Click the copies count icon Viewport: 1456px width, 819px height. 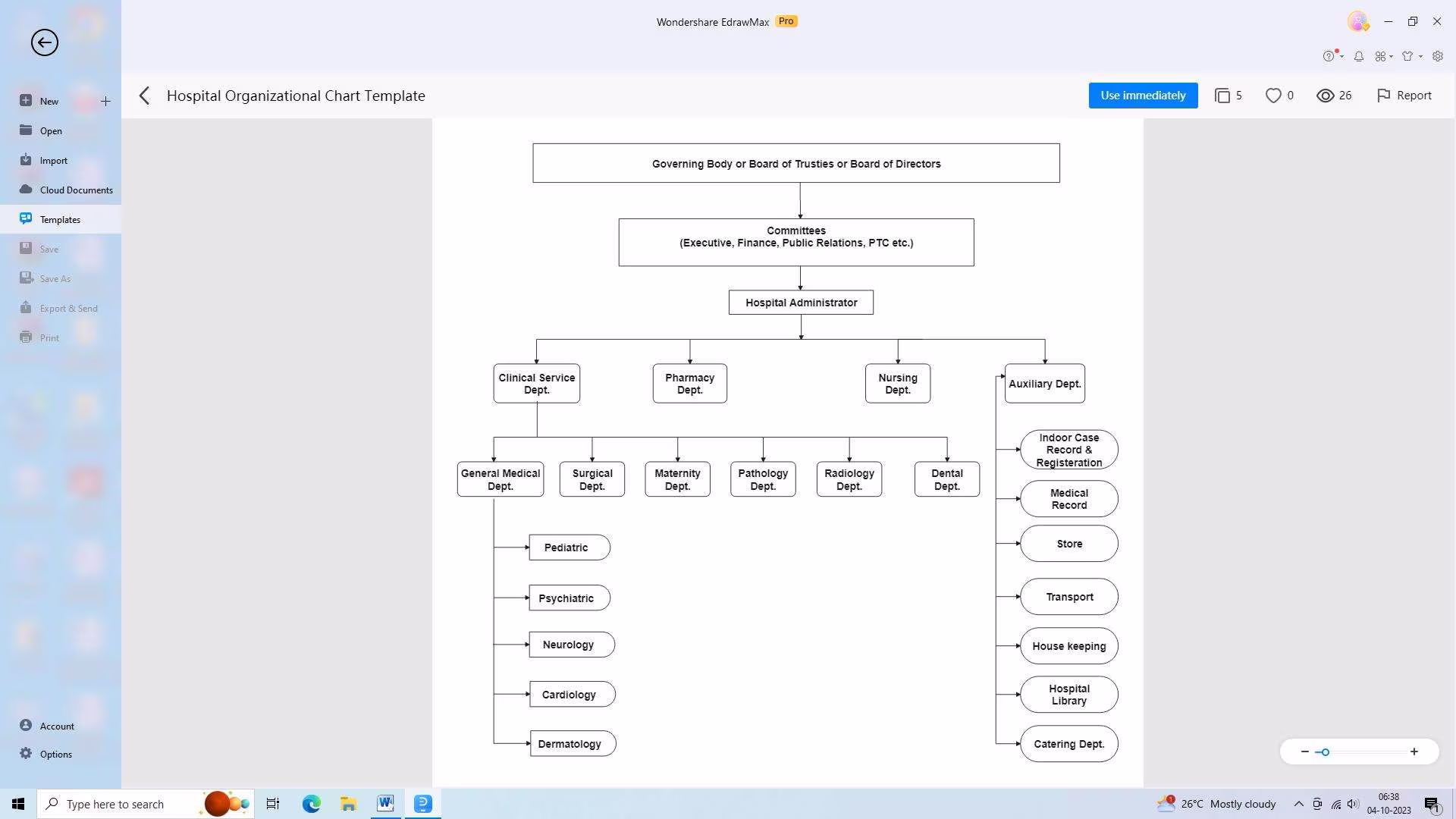(1222, 96)
